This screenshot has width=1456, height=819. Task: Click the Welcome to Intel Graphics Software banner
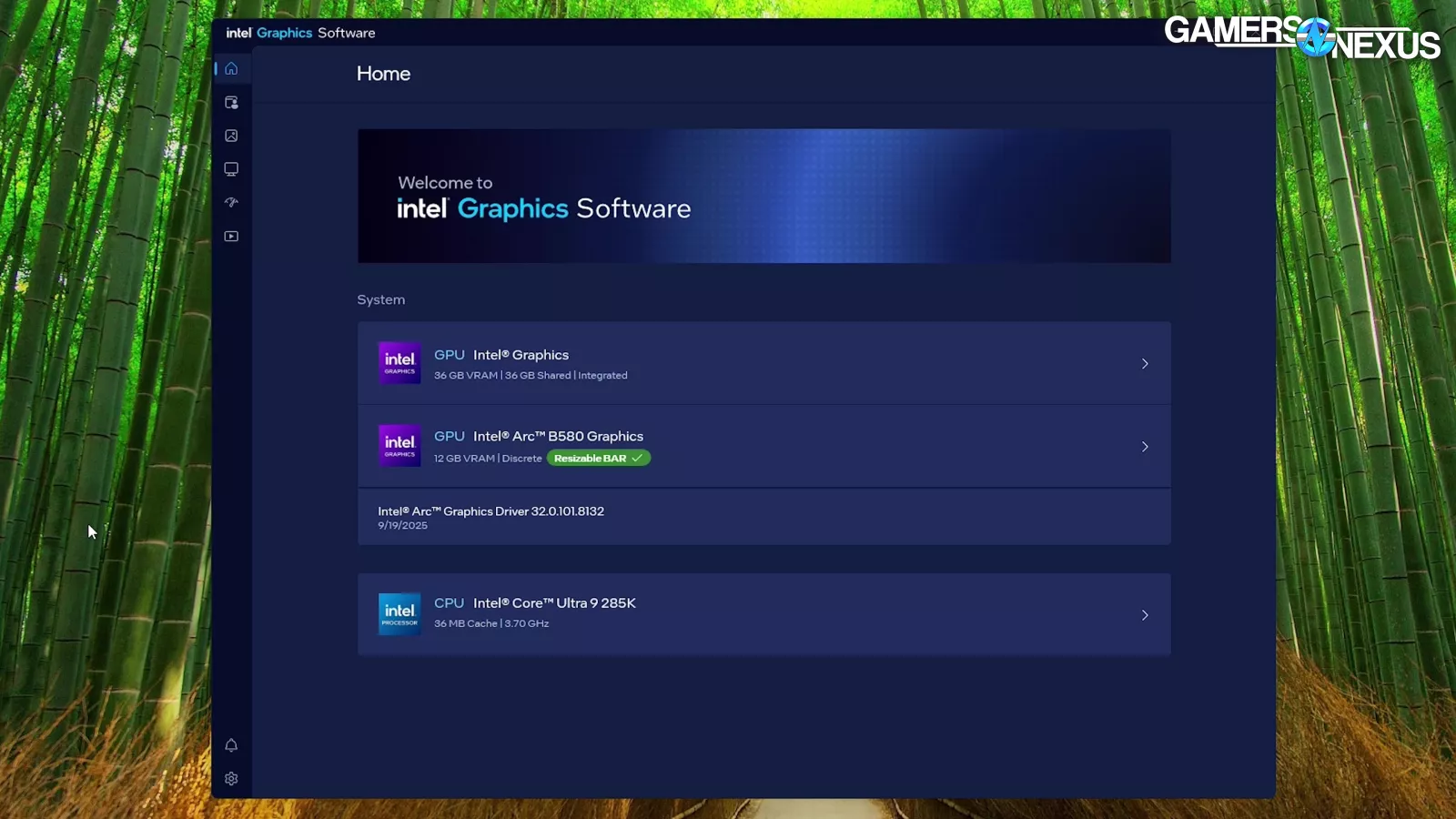(x=763, y=197)
